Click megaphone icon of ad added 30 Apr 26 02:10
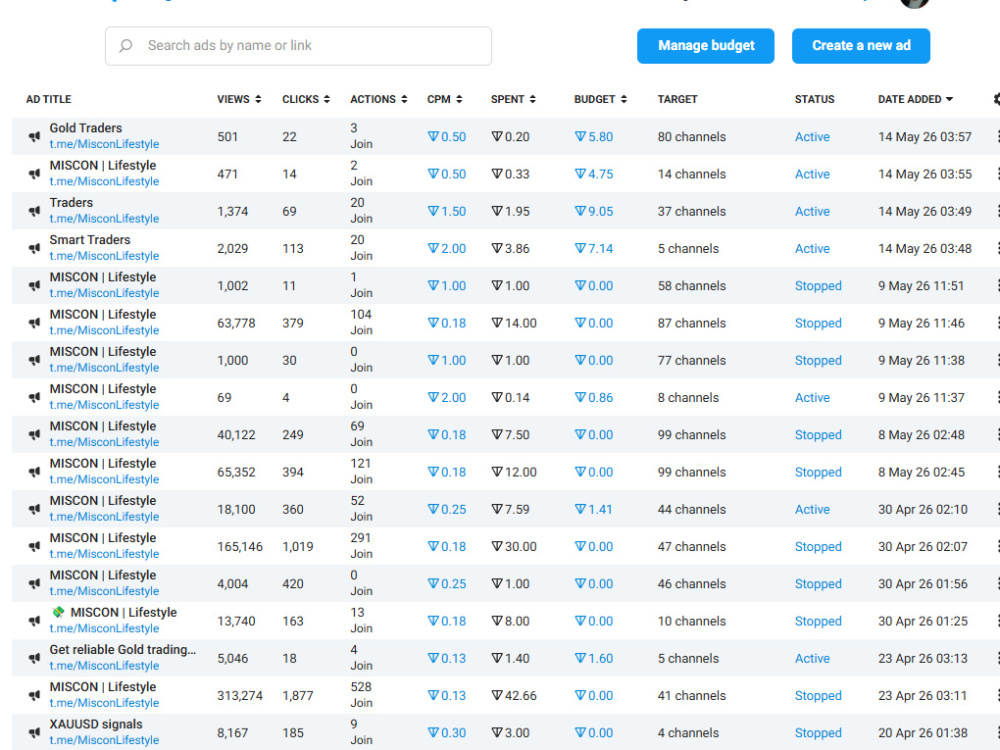1000x750 pixels. point(34,509)
